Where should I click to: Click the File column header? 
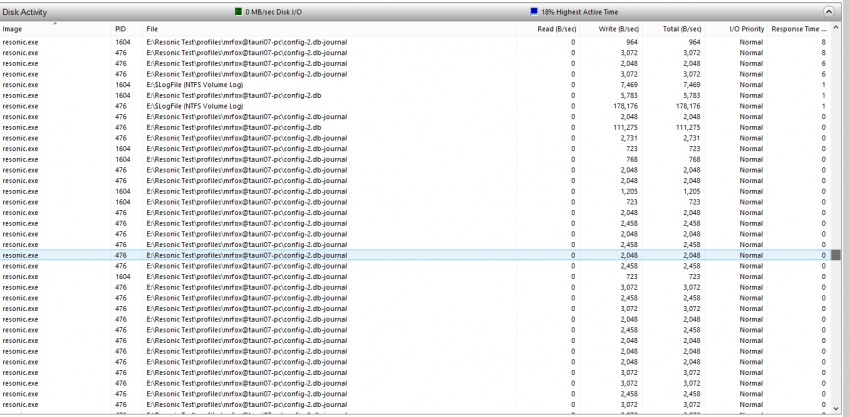click(x=152, y=29)
